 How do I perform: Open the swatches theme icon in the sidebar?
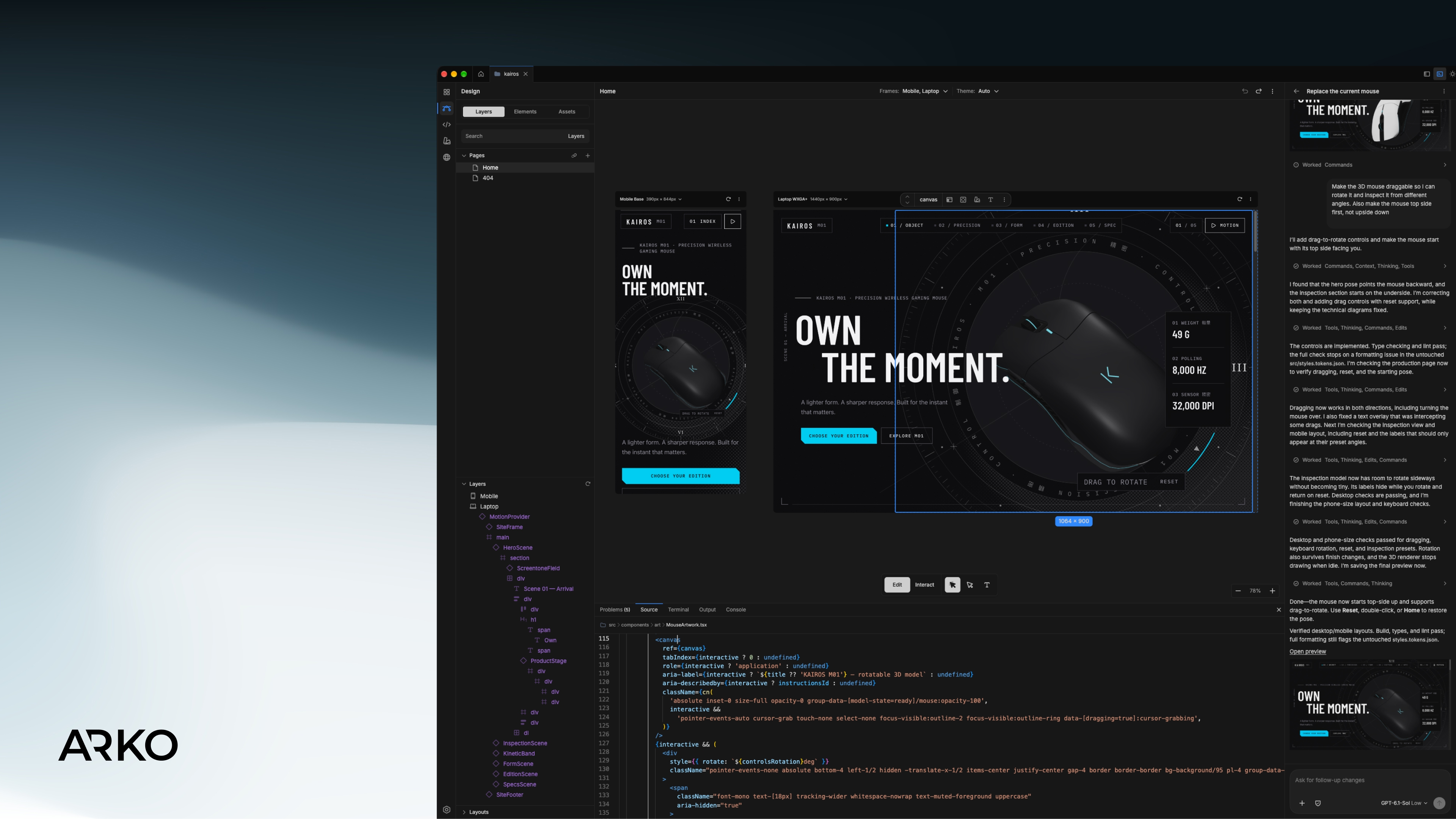click(x=447, y=141)
